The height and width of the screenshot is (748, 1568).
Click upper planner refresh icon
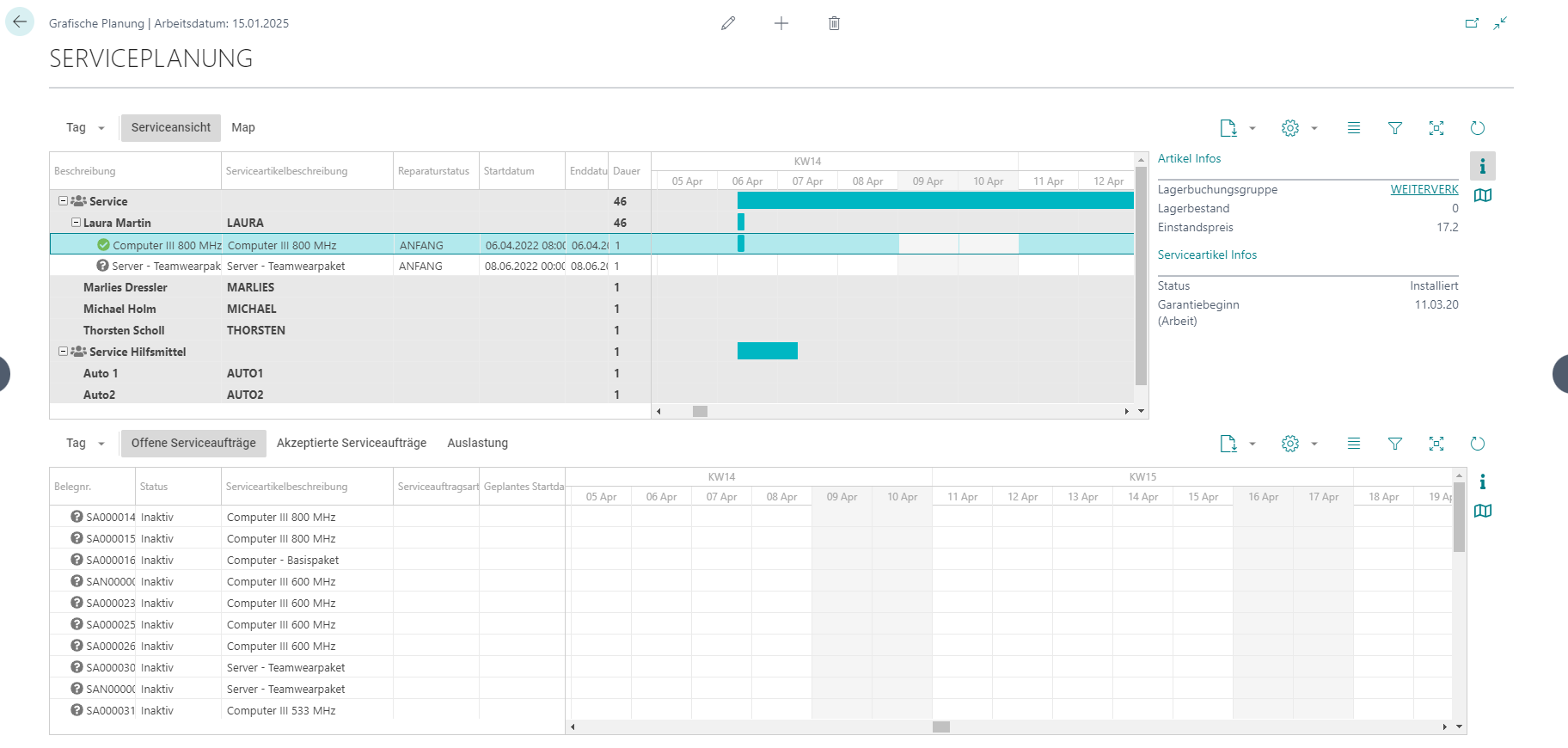pyautogui.click(x=1478, y=128)
